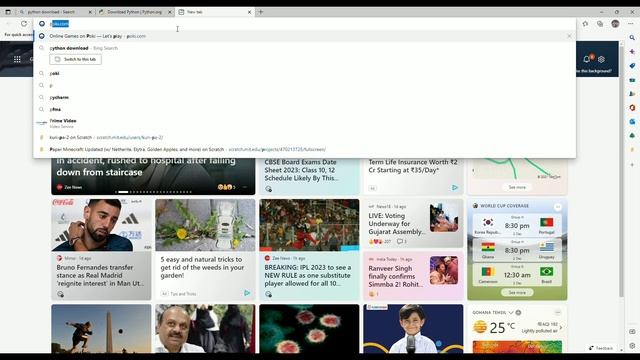Viewport: 640px width, 360px height.
Task: Open BREAKING IPL 2023 article
Action: [308, 275]
